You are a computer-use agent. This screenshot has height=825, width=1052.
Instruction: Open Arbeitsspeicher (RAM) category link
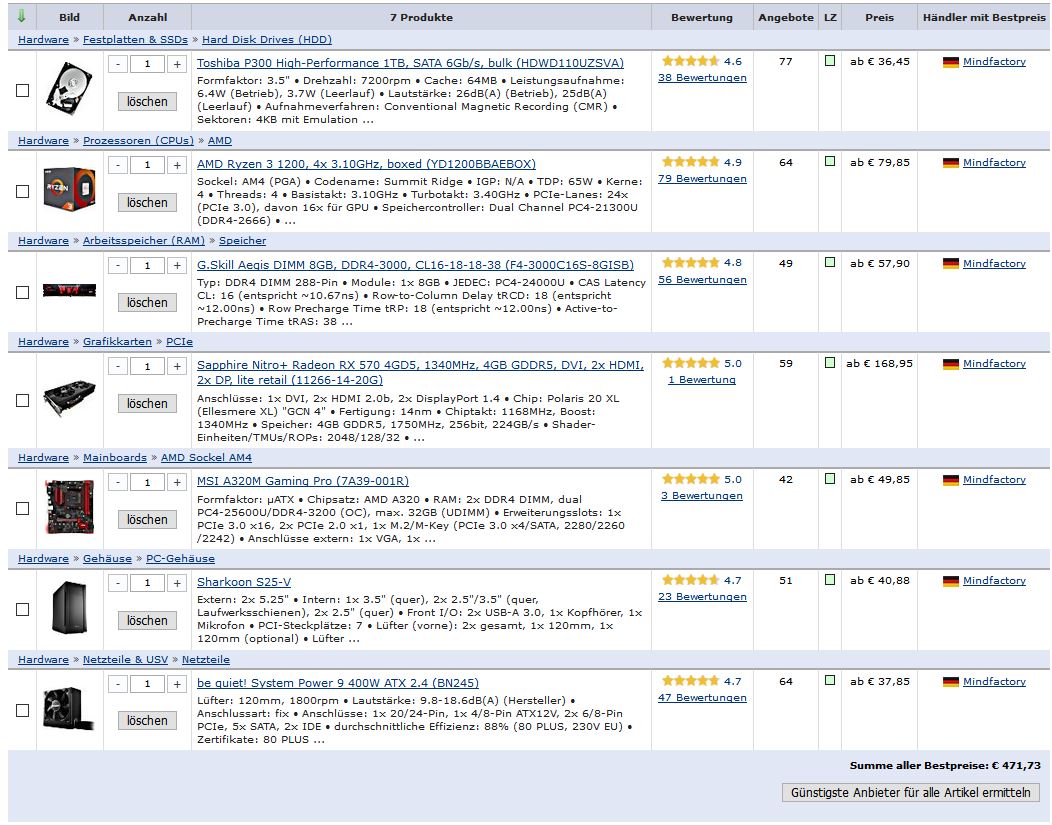pos(144,240)
